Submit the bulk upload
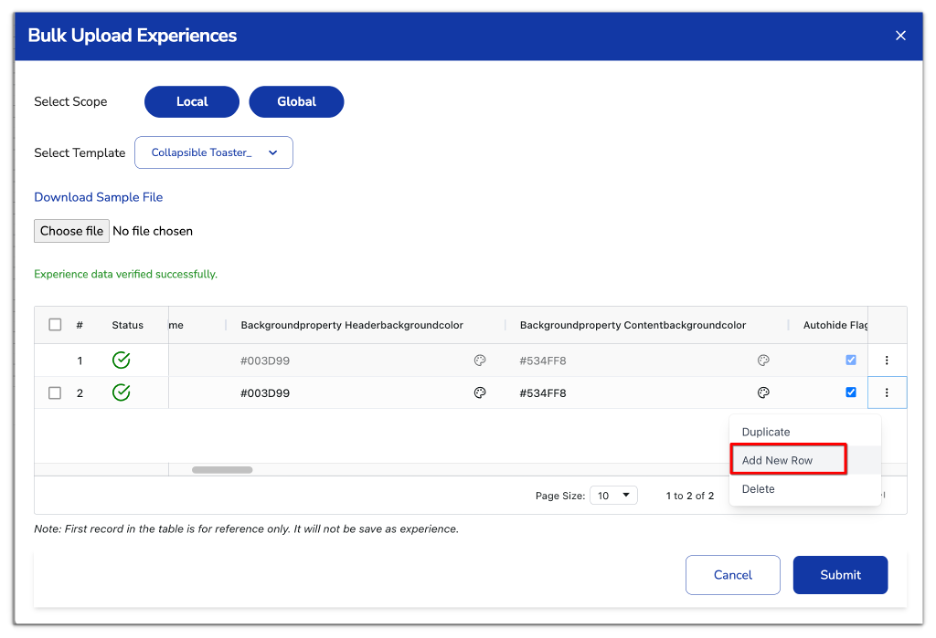This screenshot has height=638, width=936. tap(840, 575)
